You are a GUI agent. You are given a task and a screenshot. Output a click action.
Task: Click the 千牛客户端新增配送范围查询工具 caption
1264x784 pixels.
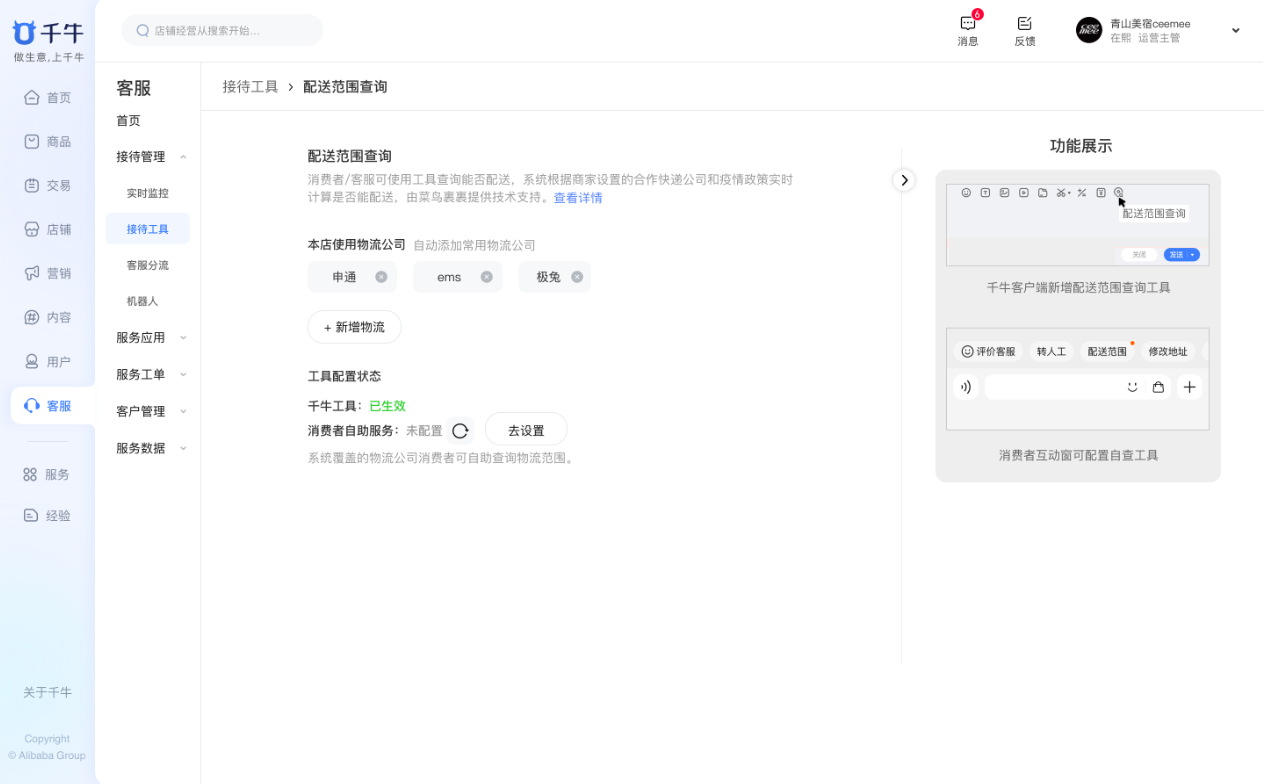tap(1078, 288)
